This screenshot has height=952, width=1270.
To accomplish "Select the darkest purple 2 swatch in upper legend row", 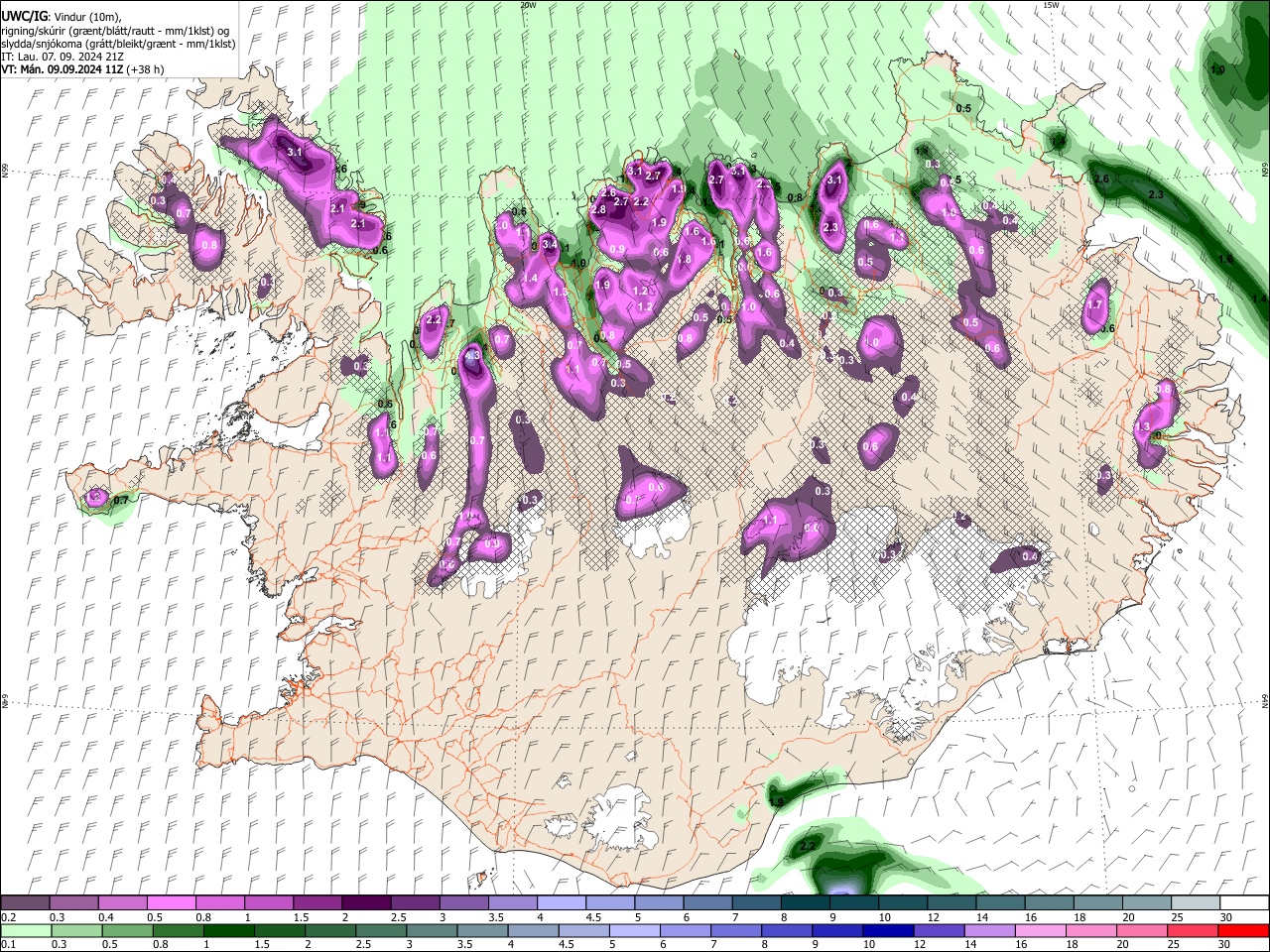I will coord(365,903).
